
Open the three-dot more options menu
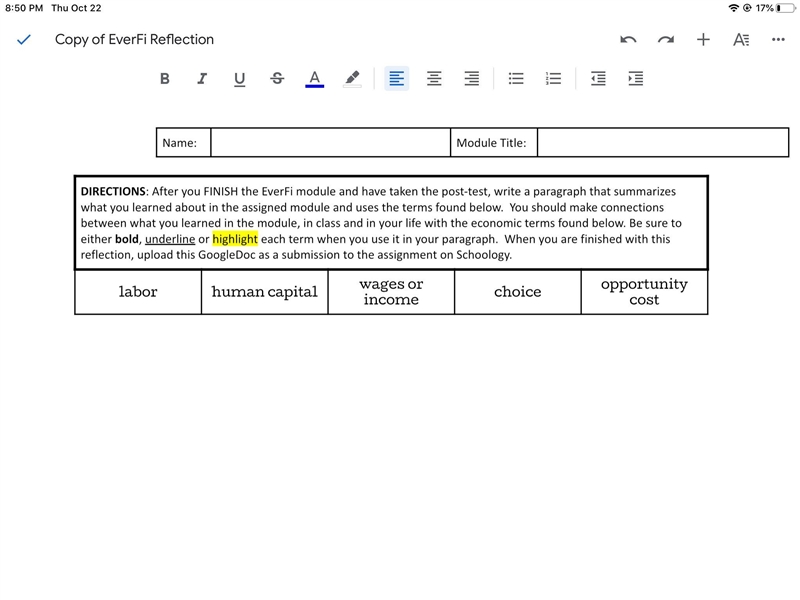[x=778, y=39]
